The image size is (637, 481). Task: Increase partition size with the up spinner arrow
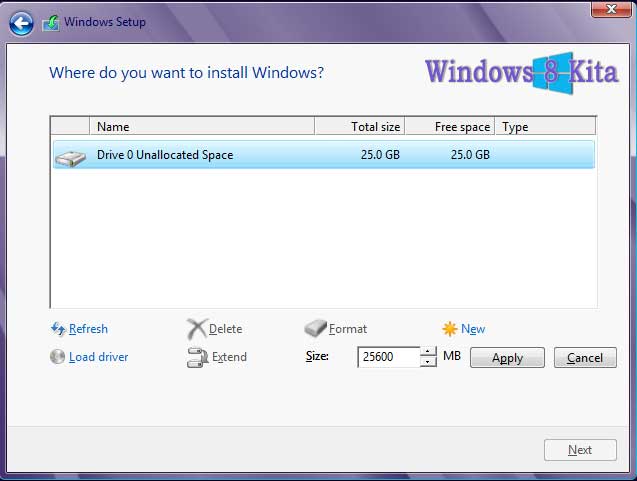(x=428, y=351)
